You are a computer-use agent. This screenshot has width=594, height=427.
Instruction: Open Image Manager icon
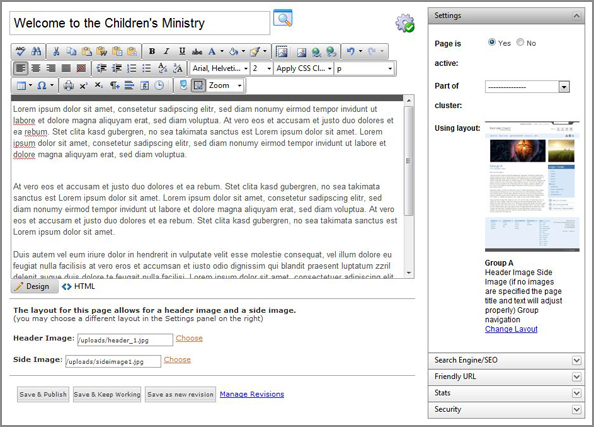click(281, 52)
